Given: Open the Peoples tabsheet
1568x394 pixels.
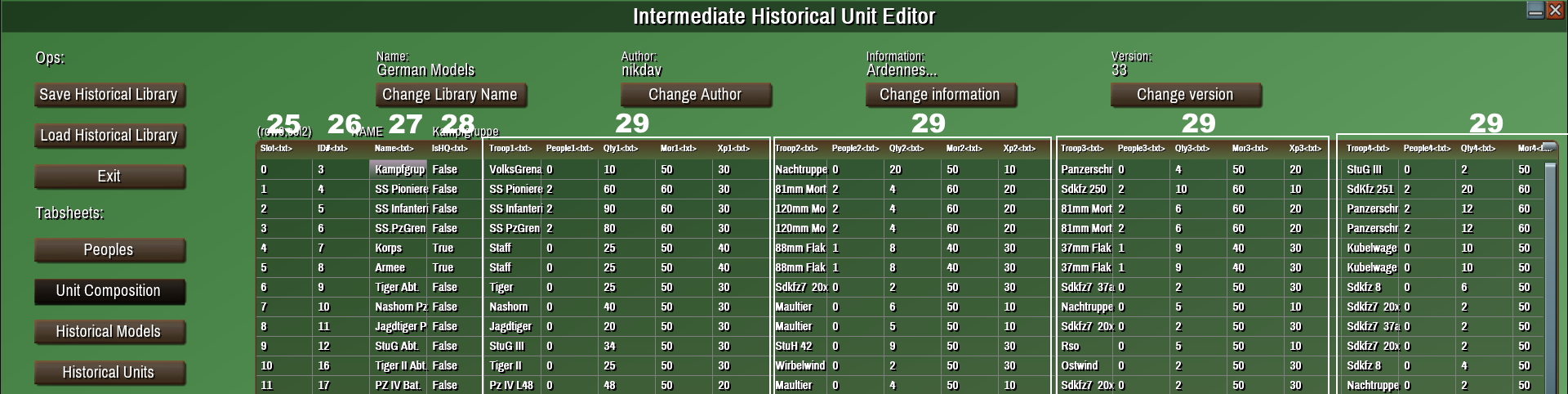Looking at the screenshot, I should click(x=109, y=250).
